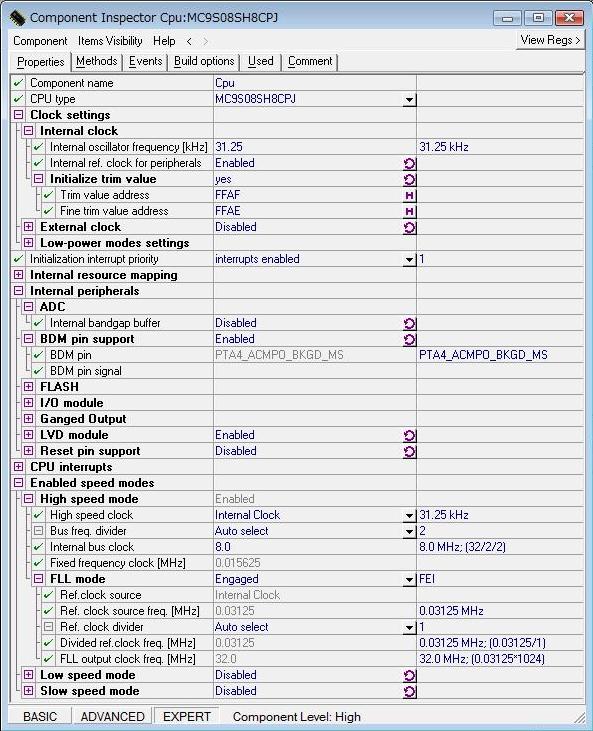Switch to BASIC view level
The image size is (593, 731).
40,717
